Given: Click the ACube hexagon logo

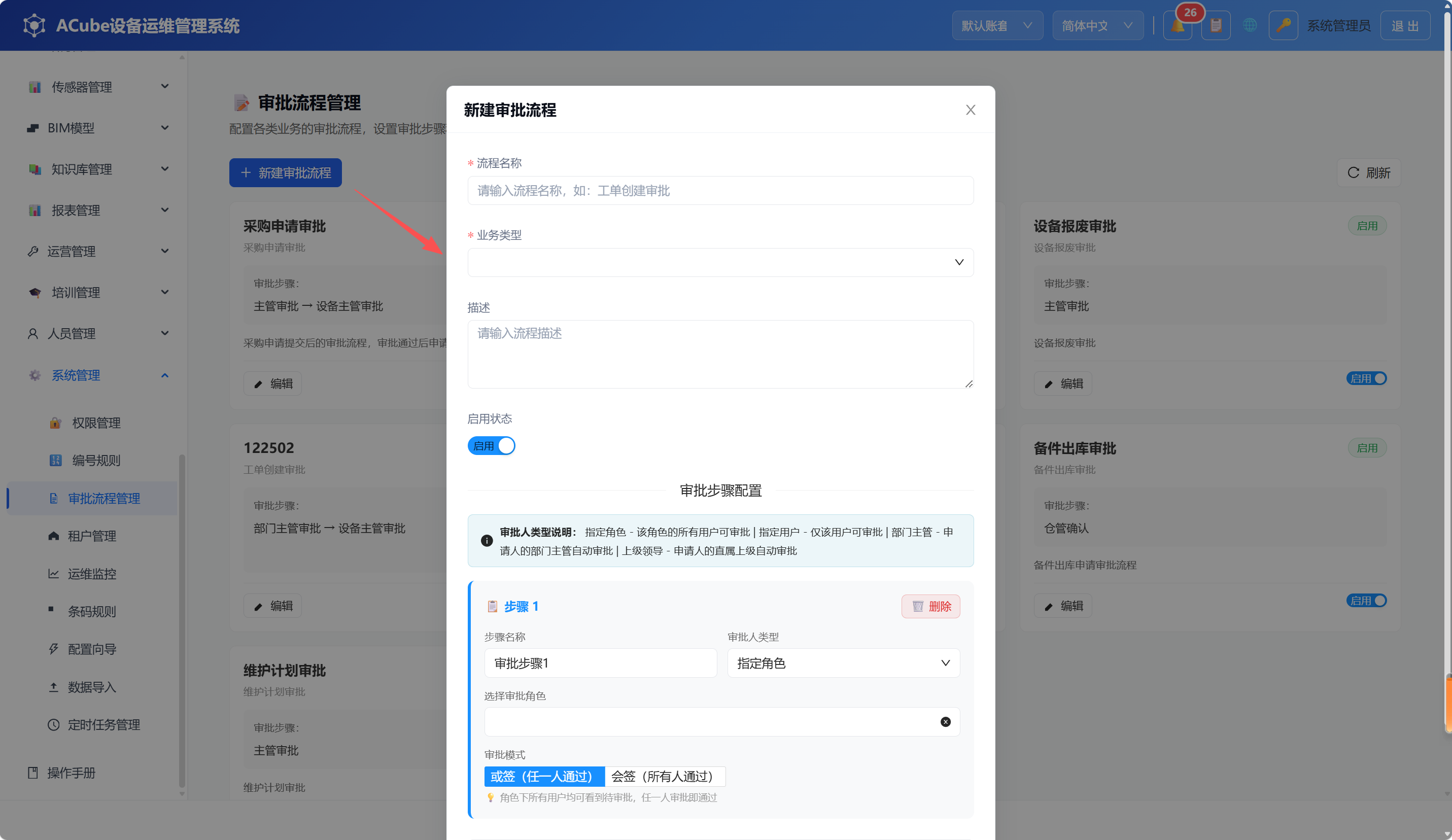Looking at the screenshot, I should pos(34,26).
